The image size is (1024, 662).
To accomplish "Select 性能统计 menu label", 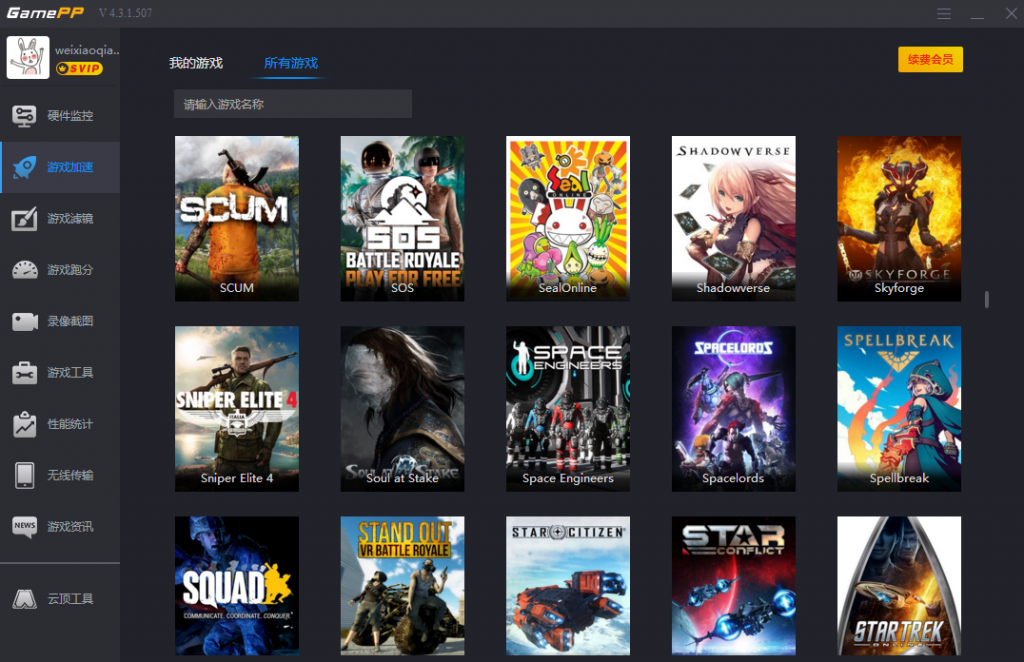I will 70,424.
